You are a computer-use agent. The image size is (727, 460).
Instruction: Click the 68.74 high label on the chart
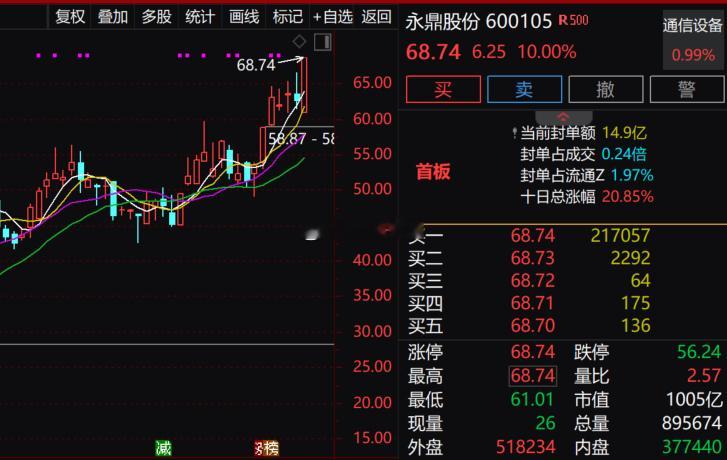coord(256,65)
